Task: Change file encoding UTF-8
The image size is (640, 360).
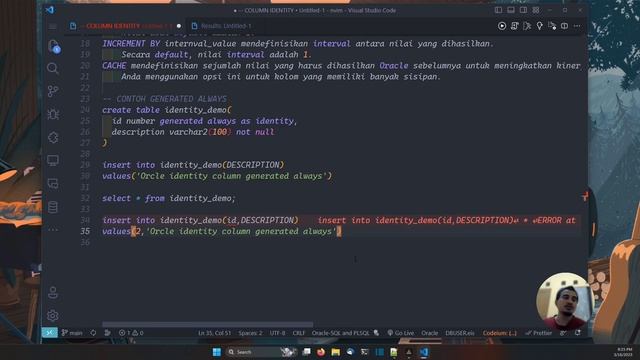Action: click(x=277, y=333)
